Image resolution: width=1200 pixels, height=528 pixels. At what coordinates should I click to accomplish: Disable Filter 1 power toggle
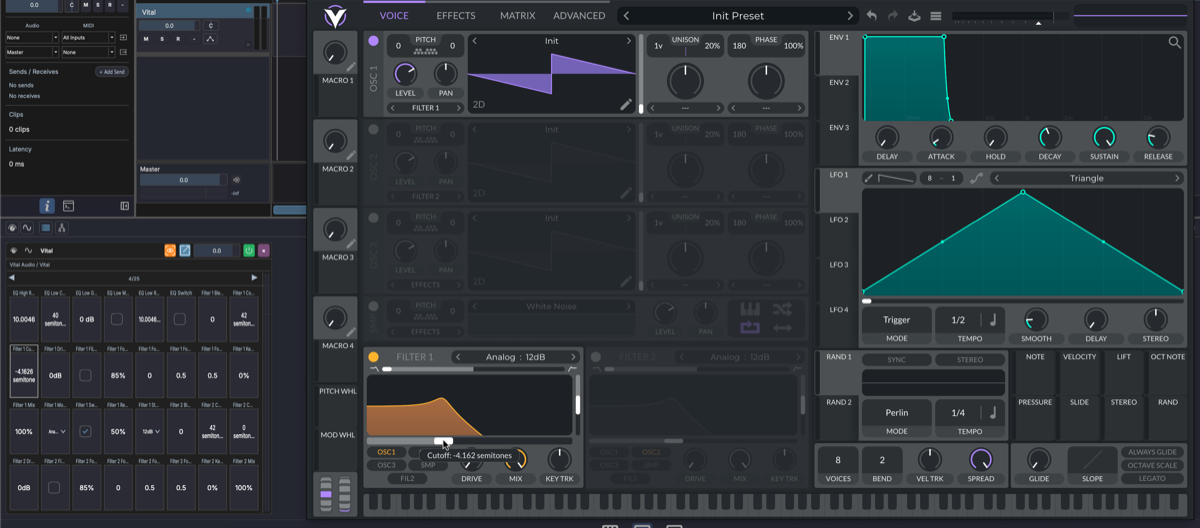click(x=374, y=356)
